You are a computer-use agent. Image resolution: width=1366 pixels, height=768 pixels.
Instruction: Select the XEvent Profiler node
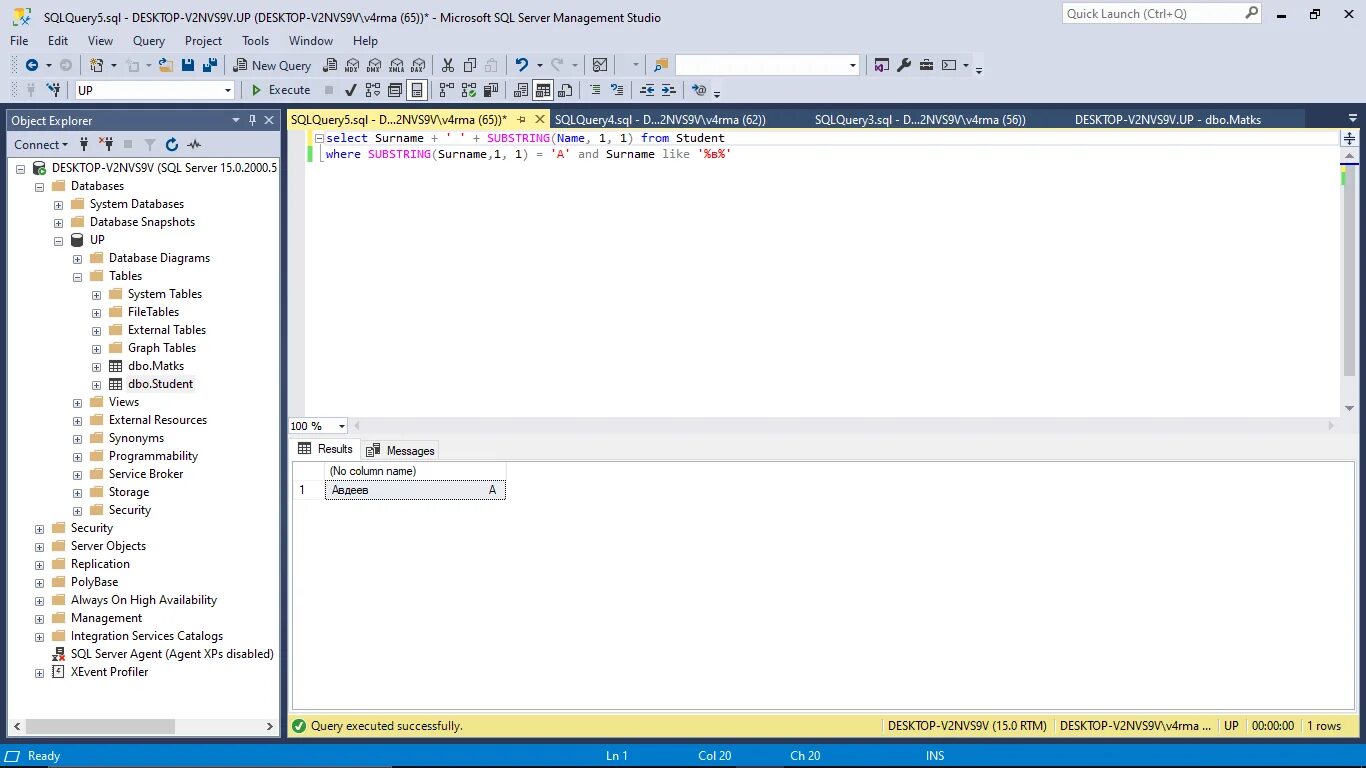point(109,672)
